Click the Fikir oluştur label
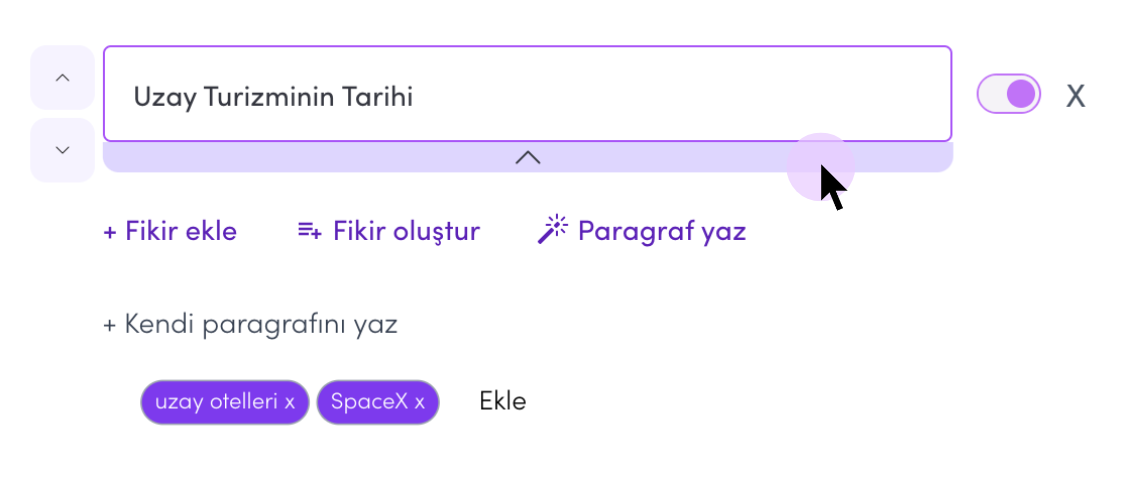Image resolution: width=1130 pixels, height=480 pixels. pos(406,231)
